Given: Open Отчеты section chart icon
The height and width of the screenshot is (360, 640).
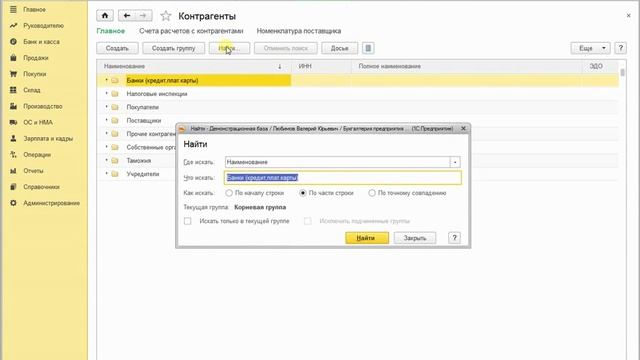Looking at the screenshot, I should click(x=13, y=171).
